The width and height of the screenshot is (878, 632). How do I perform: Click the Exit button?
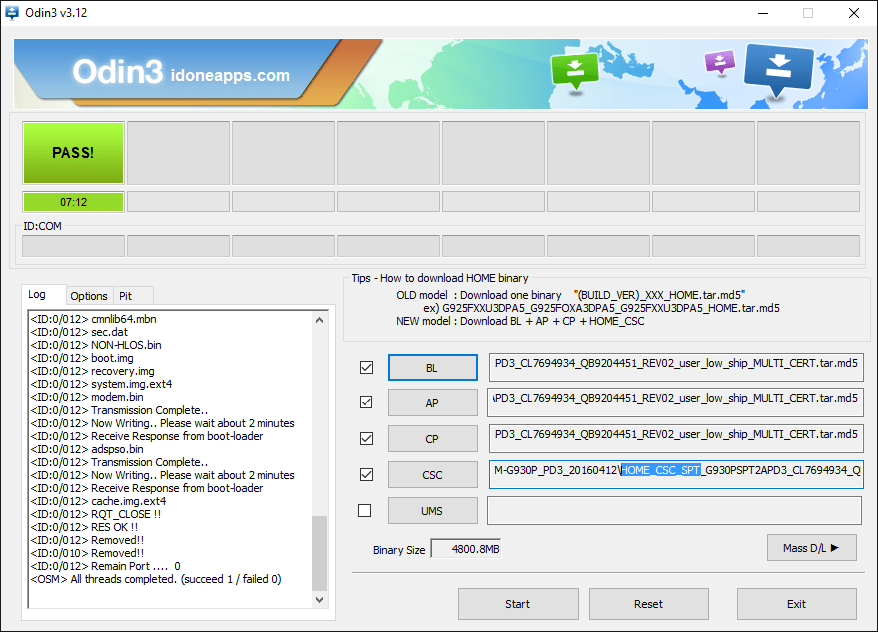796,603
